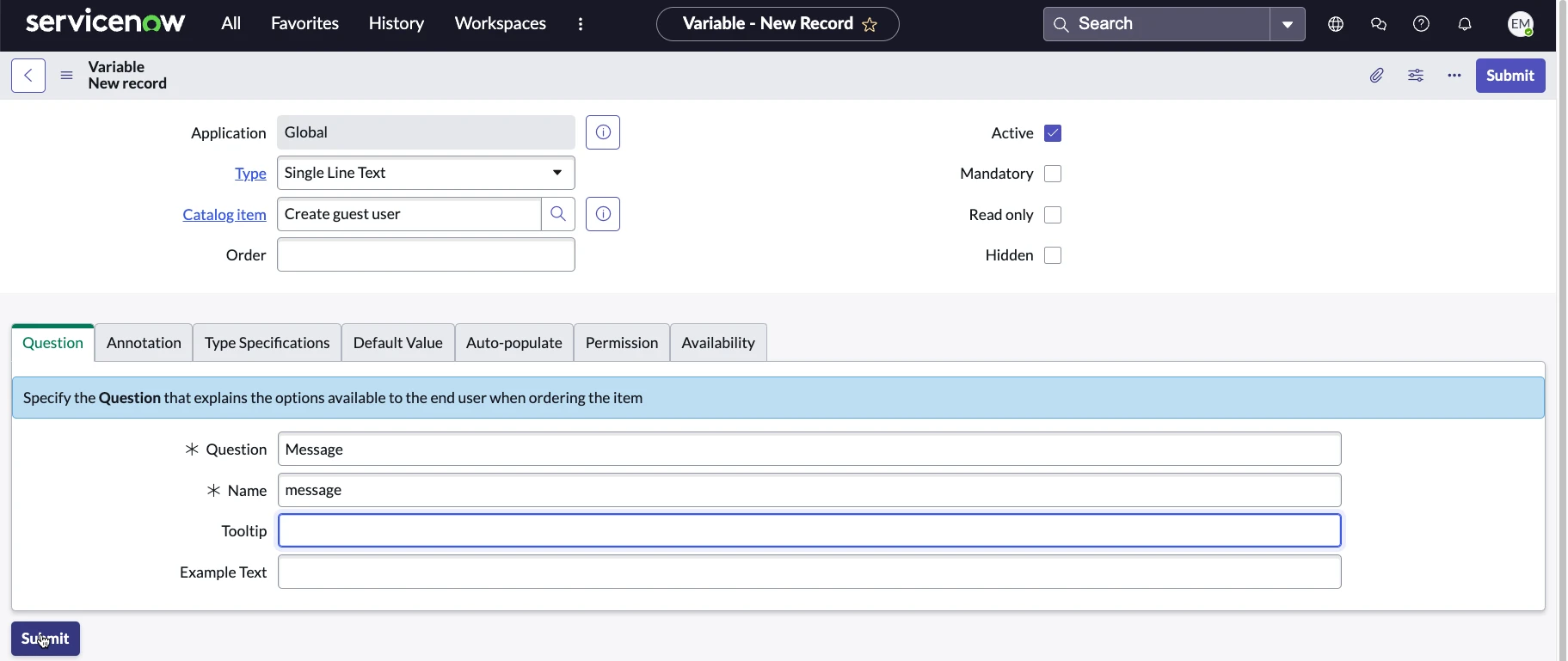
Task: Open more actions ellipsis in header
Action: (1454, 76)
